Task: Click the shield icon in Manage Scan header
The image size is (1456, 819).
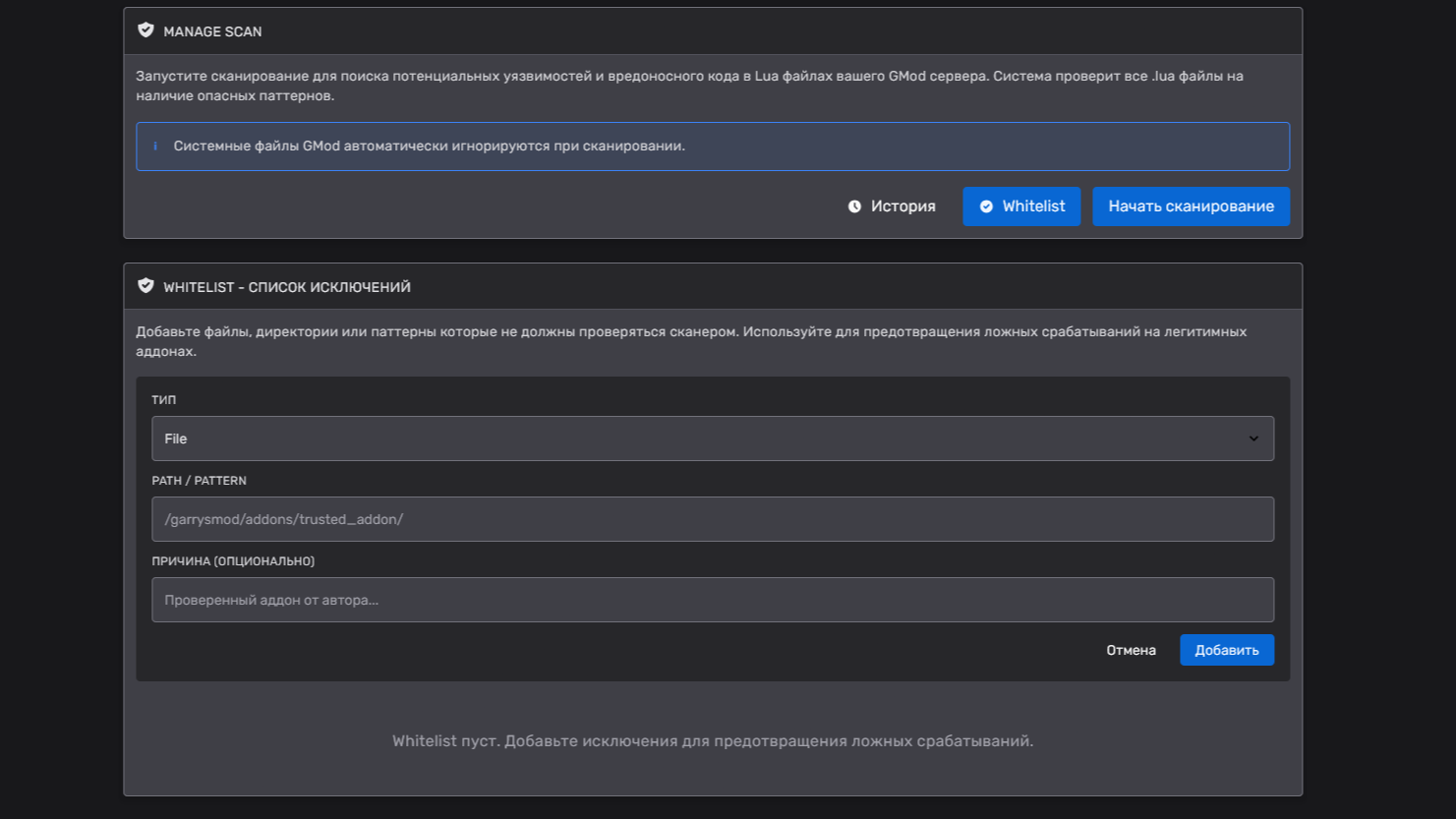Action: [x=146, y=30]
